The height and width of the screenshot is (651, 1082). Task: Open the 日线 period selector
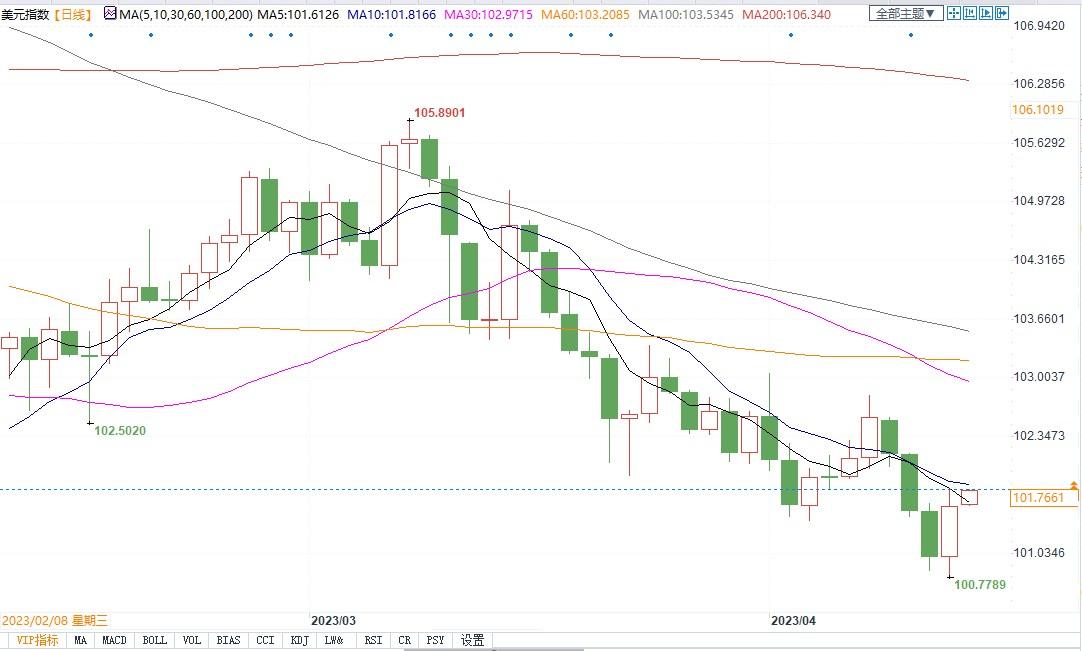click(x=72, y=14)
